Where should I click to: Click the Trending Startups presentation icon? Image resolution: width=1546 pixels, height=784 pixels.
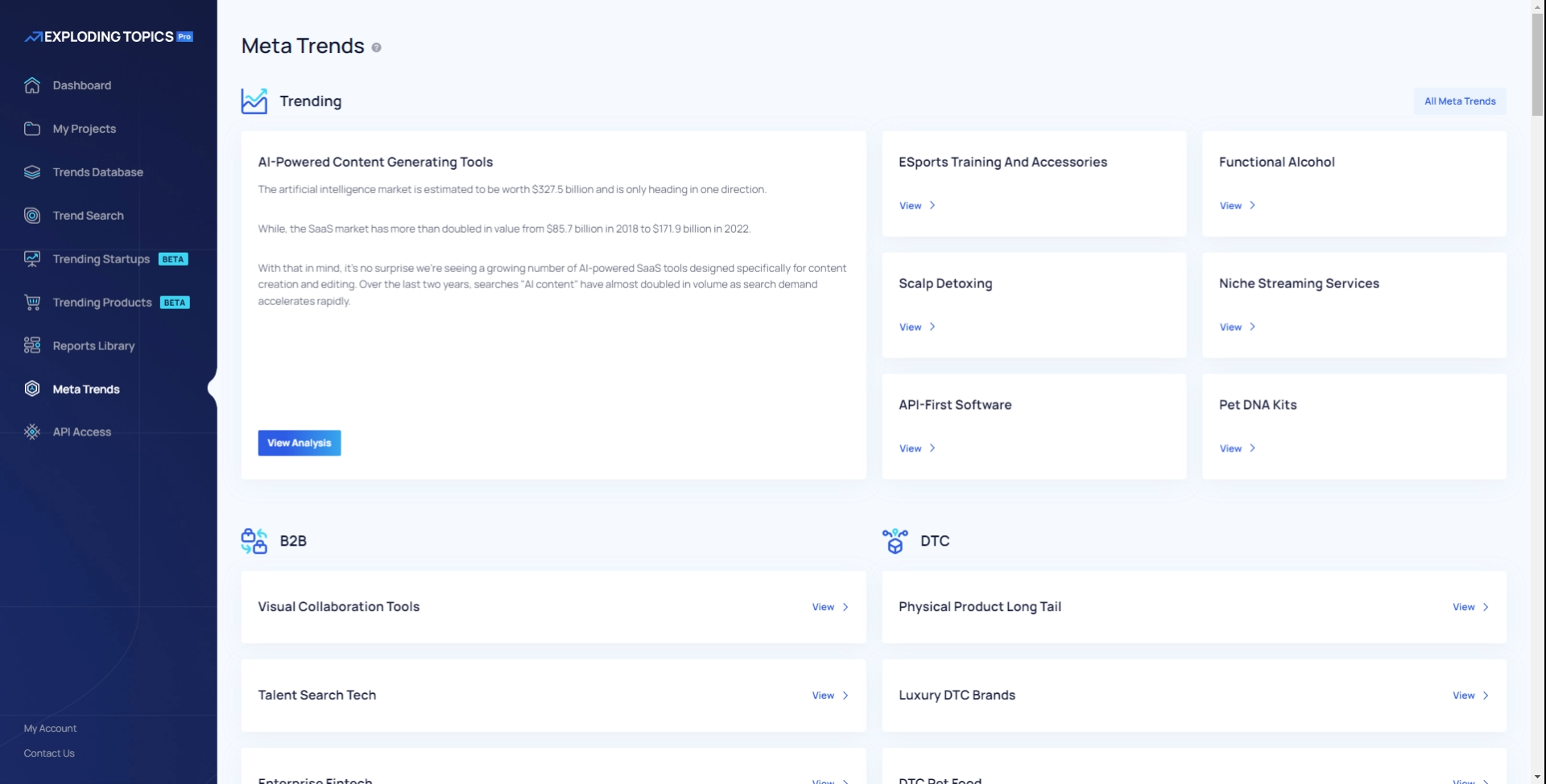click(x=32, y=259)
